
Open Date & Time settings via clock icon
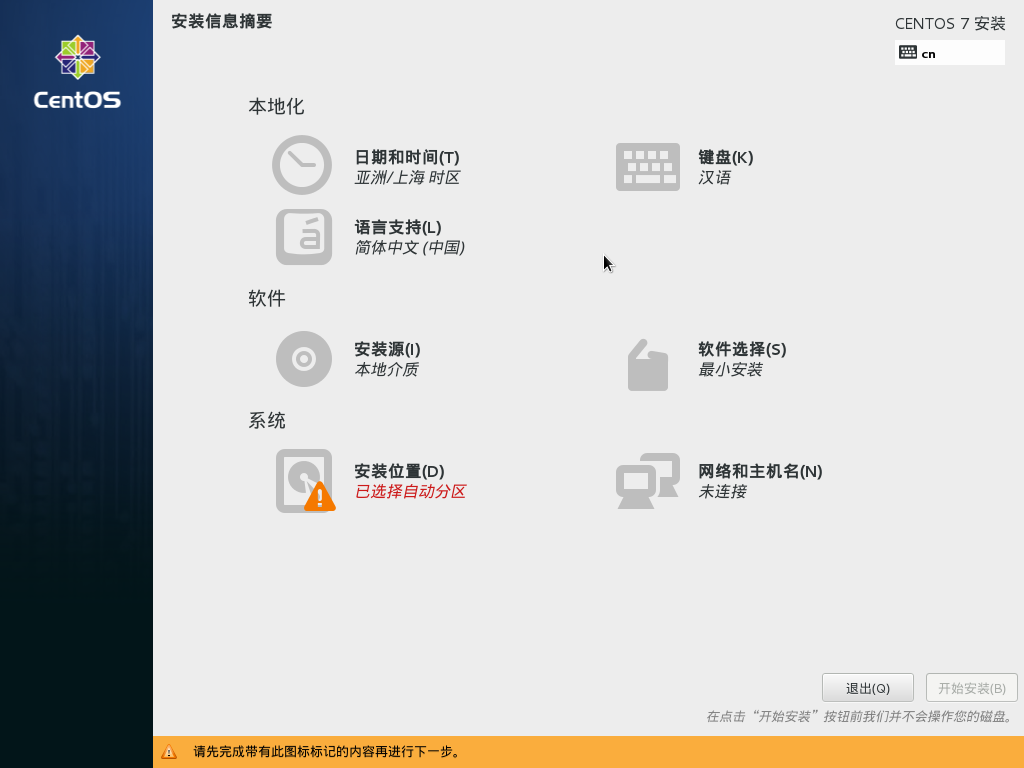point(301,166)
